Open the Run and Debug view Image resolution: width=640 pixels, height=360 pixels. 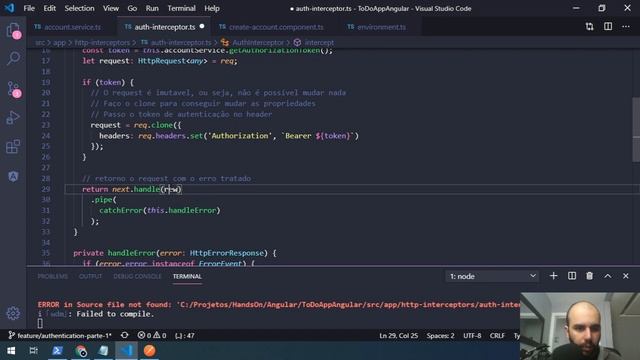click(13, 118)
